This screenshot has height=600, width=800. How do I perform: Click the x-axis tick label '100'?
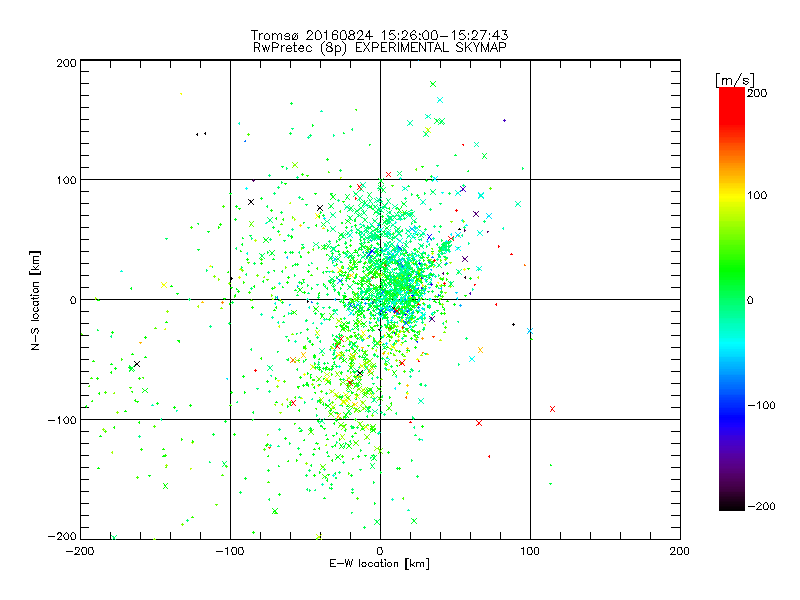click(x=530, y=551)
